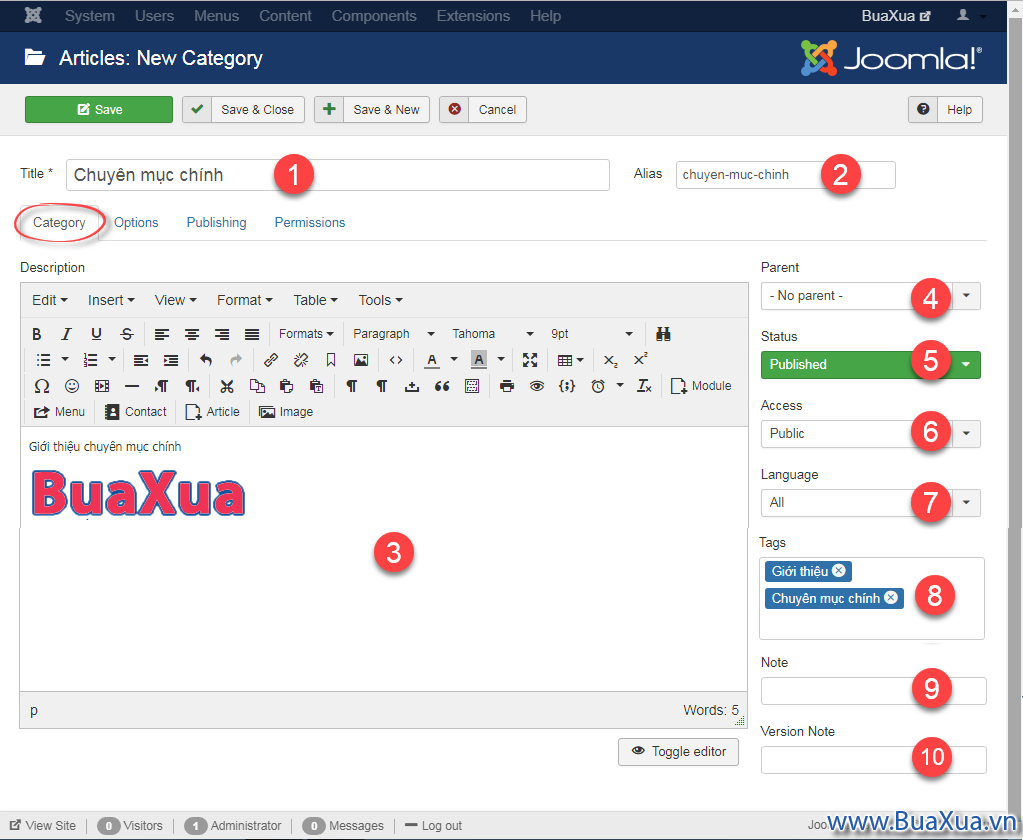Screen dimensions: 1023x840
Task: Click the Redo arrow icon
Action: point(236,359)
